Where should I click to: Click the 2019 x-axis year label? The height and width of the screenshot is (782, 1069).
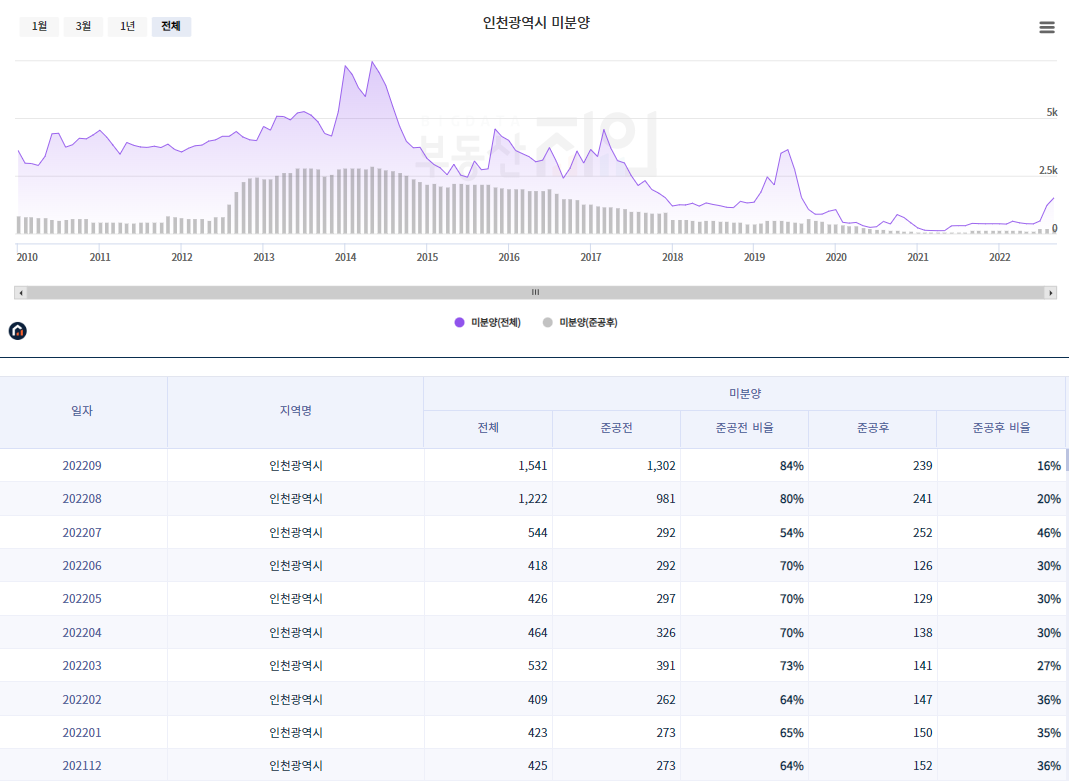[x=754, y=257]
